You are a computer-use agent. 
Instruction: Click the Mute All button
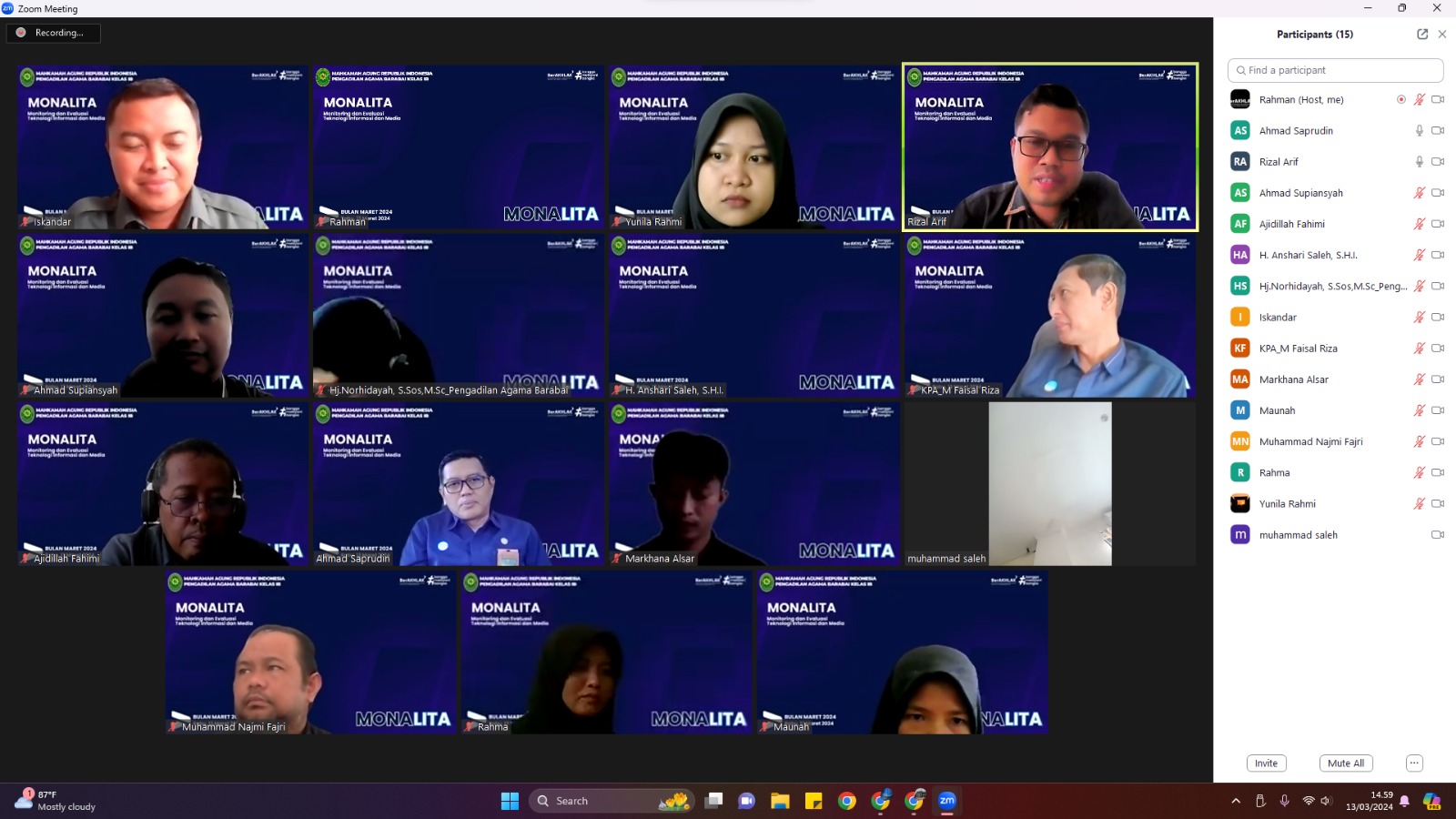click(x=1345, y=763)
